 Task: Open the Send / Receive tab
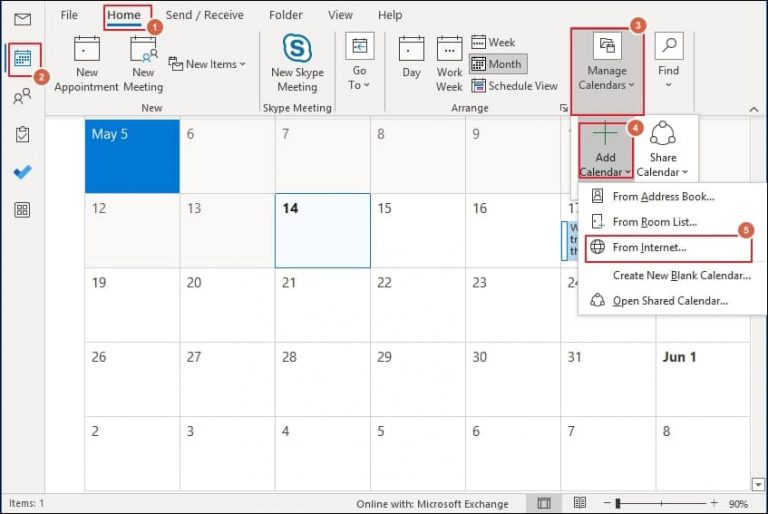point(204,15)
